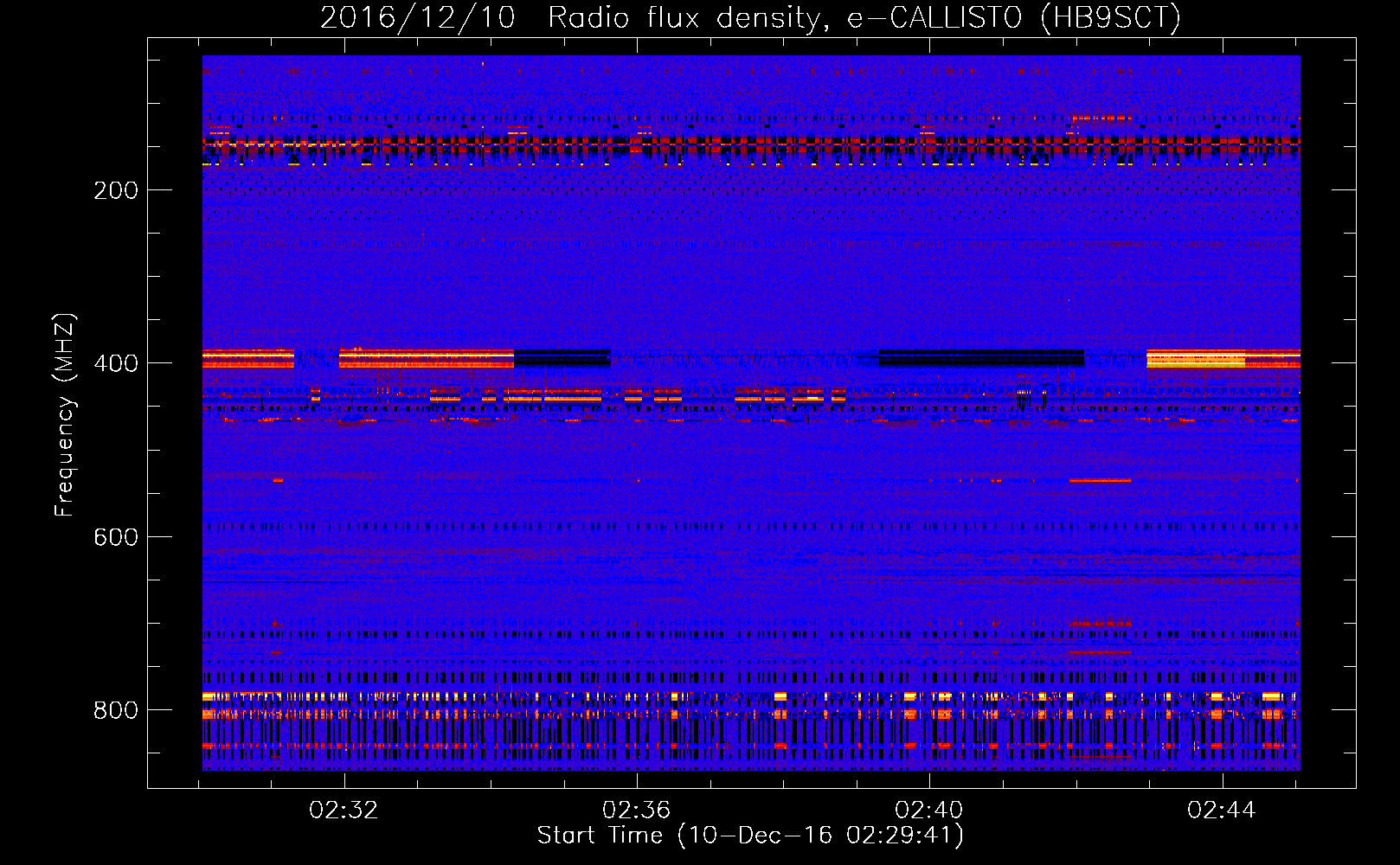Click the black dropout band near 02:41 at 400 MHz

pos(981,358)
